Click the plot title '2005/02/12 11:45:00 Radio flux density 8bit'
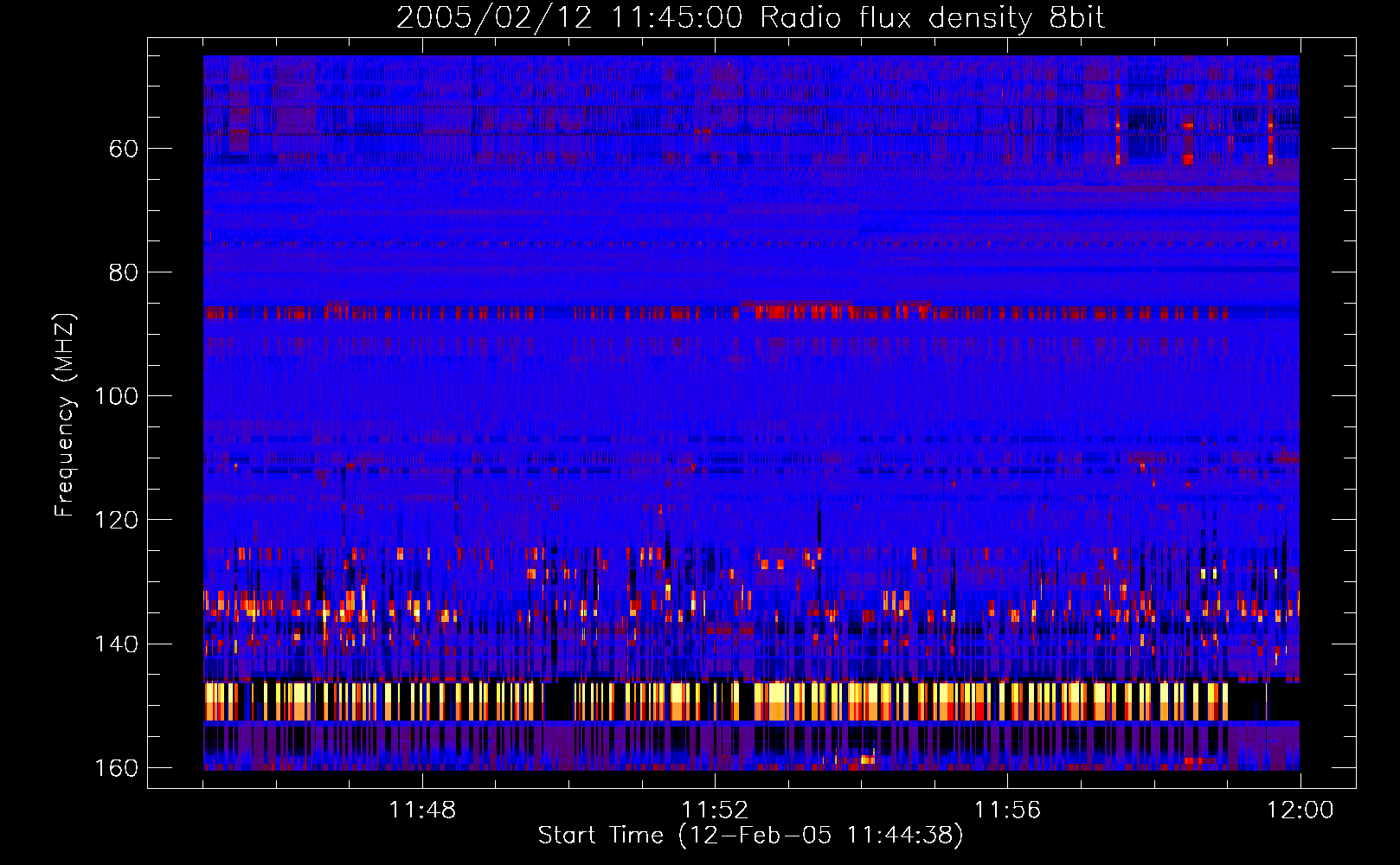Screen dimensions: 1400x865 coord(750,18)
